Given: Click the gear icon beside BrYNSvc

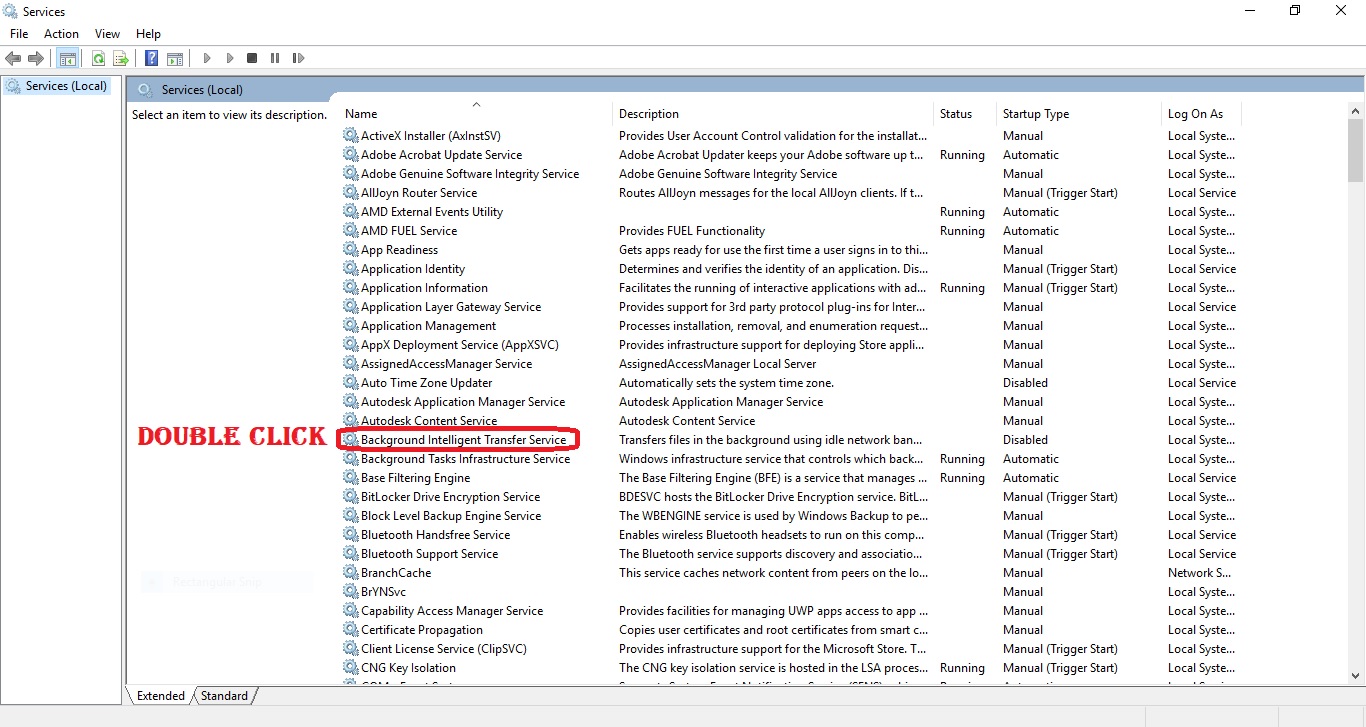Looking at the screenshot, I should coord(350,591).
